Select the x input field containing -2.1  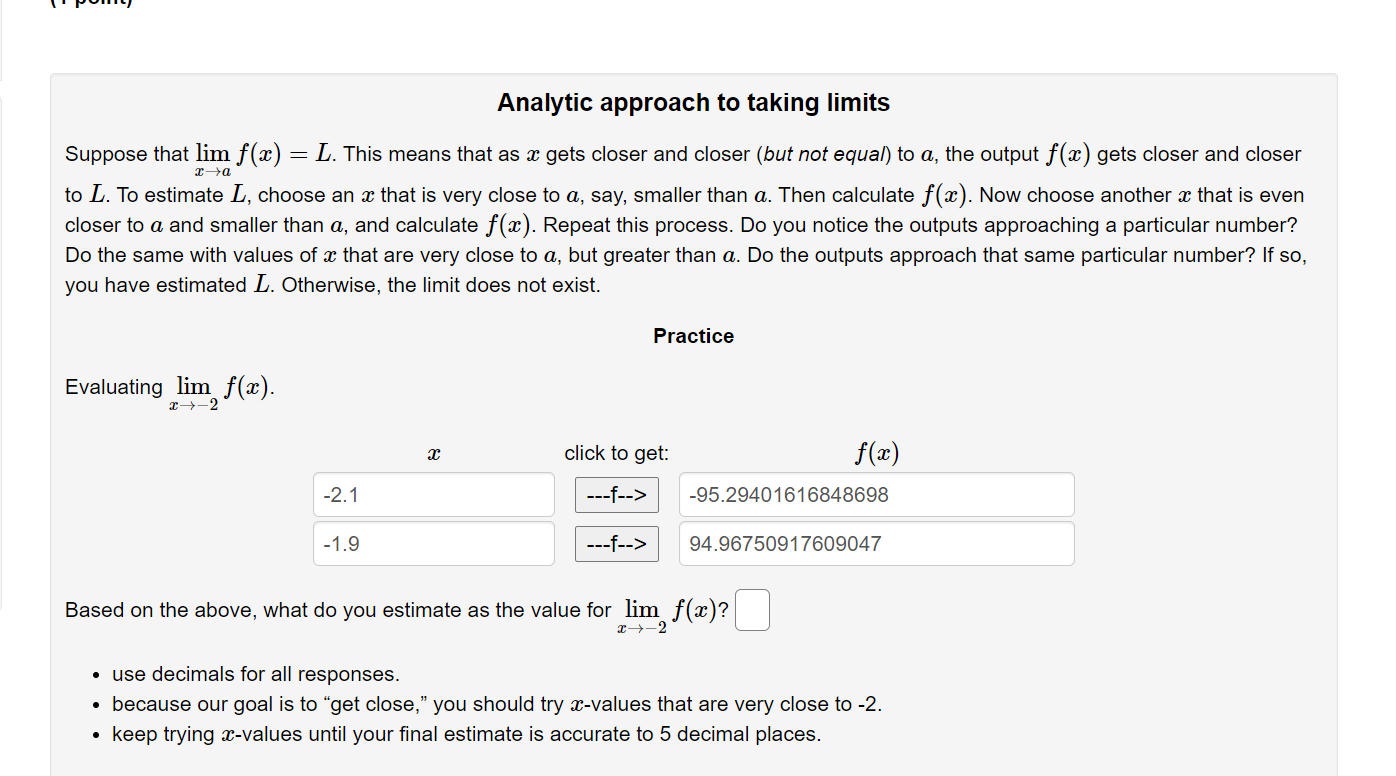point(433,494)
